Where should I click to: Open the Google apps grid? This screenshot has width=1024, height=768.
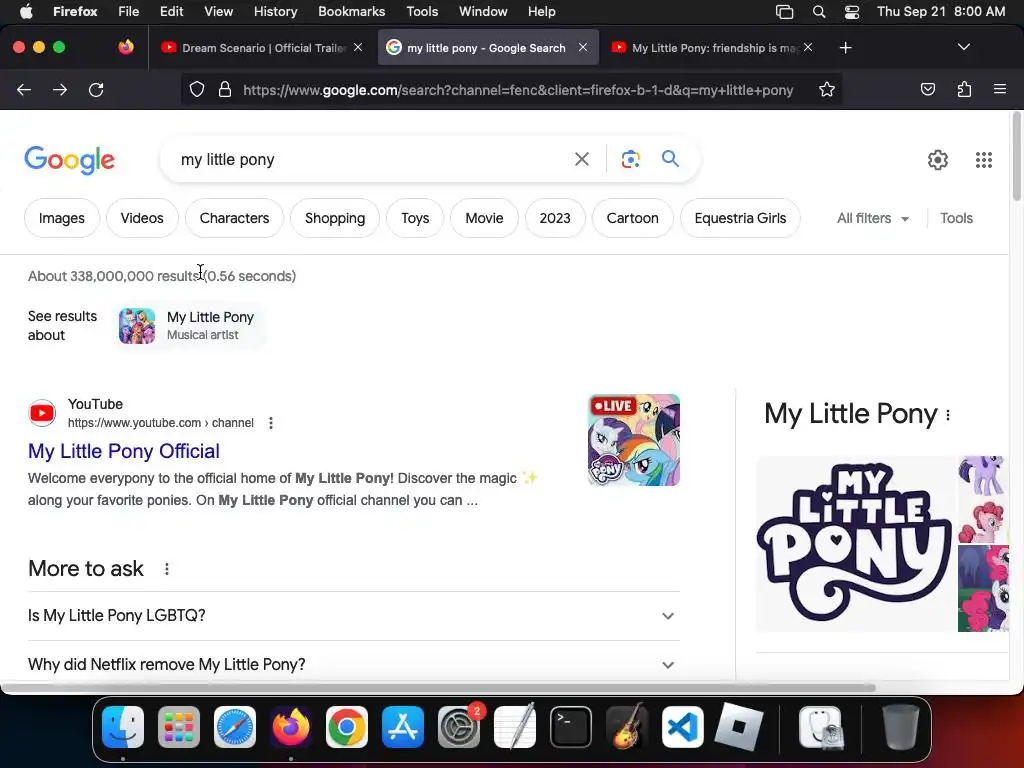[x=984, y=160]
